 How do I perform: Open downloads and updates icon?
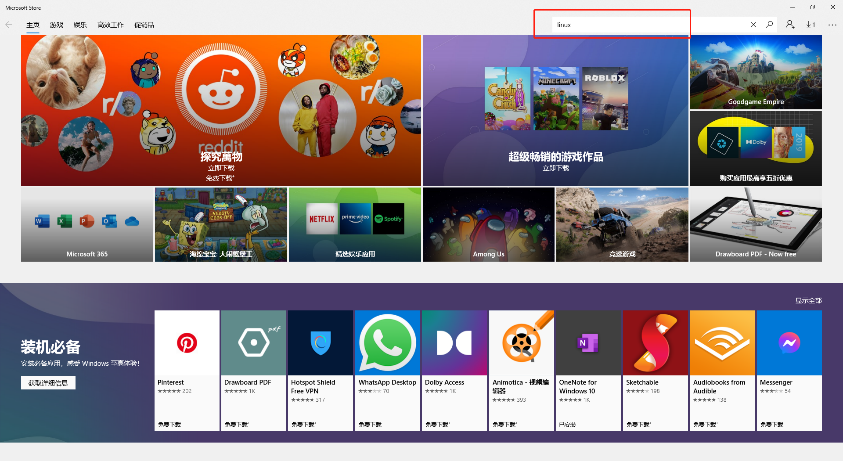click(811, 25)
